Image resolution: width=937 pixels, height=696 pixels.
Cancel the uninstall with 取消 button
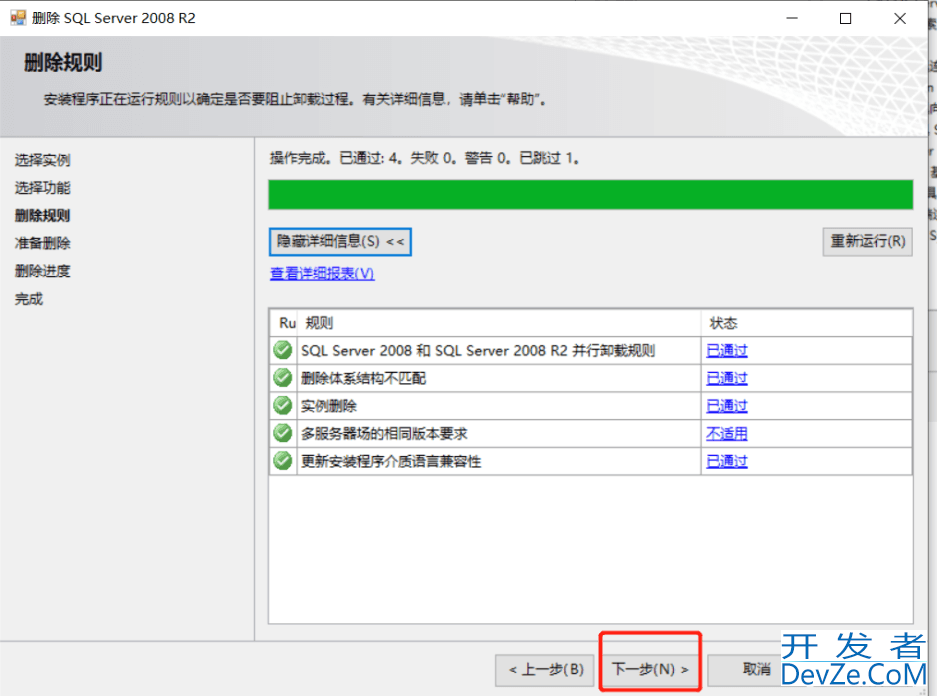point(757,669)
